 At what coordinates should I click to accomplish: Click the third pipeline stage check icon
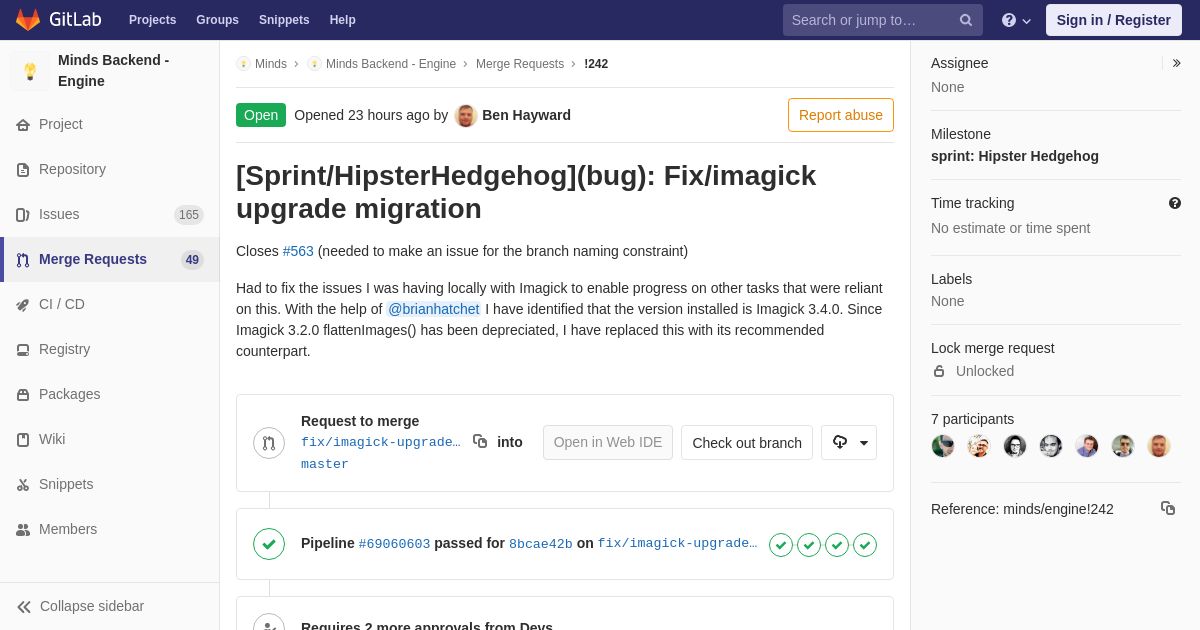click(x=837, y=545)
